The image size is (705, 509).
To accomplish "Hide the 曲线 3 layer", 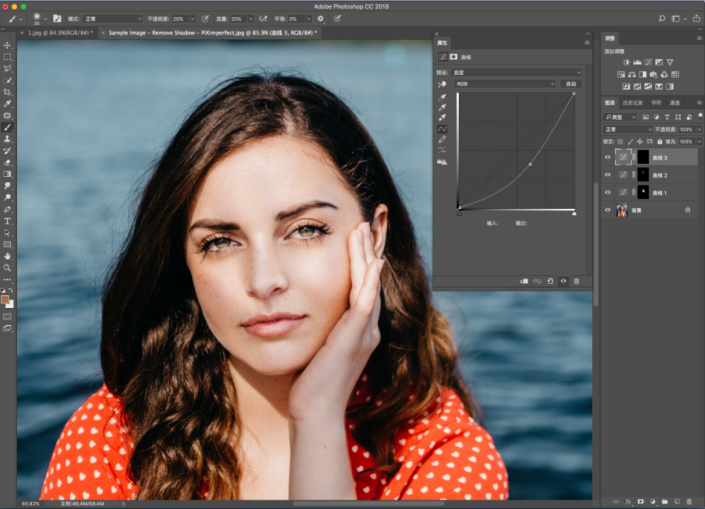I will pos(608,157).
